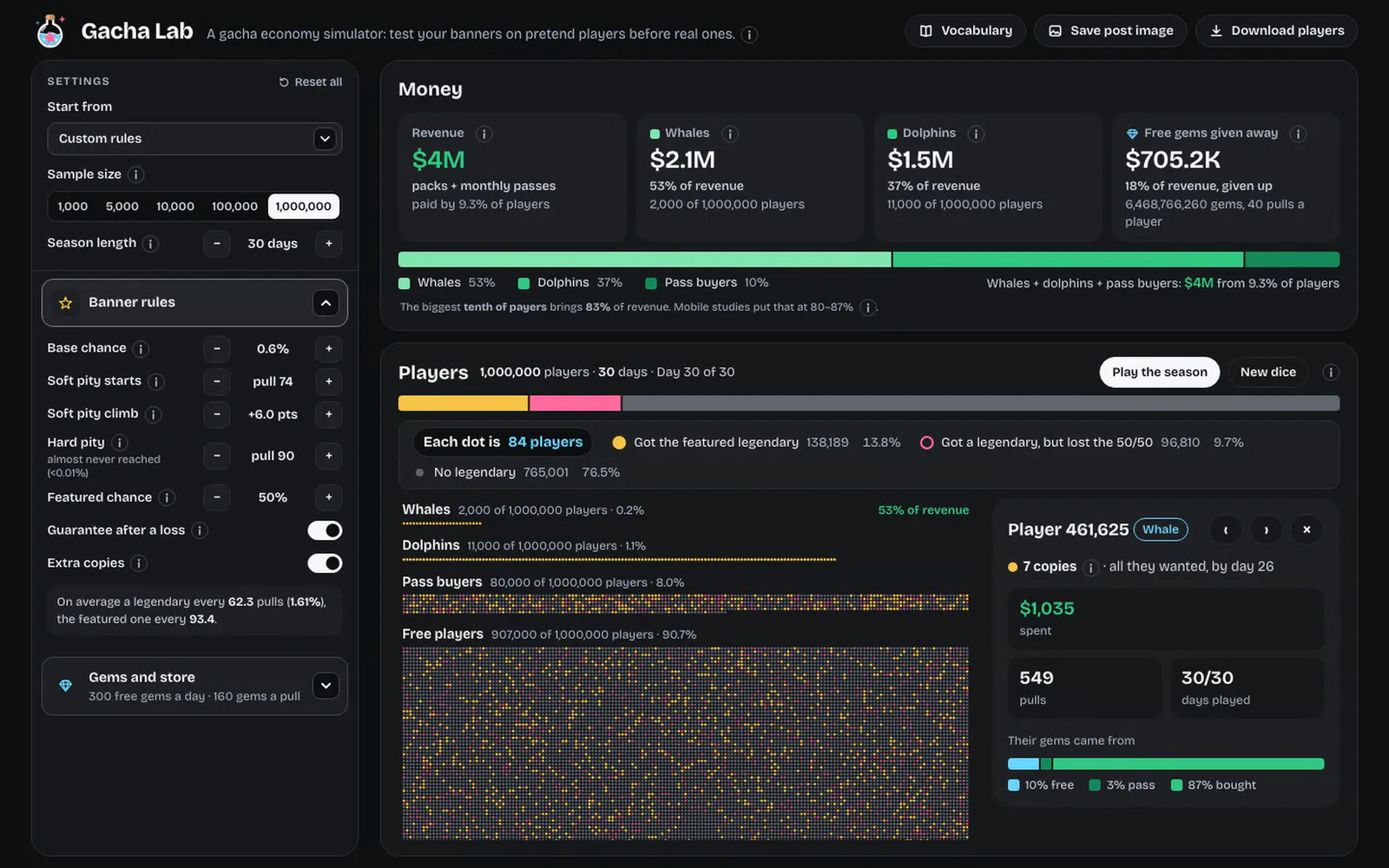Click Download players
Viewport: 1389px width, 868px height.
point(1276,31)
